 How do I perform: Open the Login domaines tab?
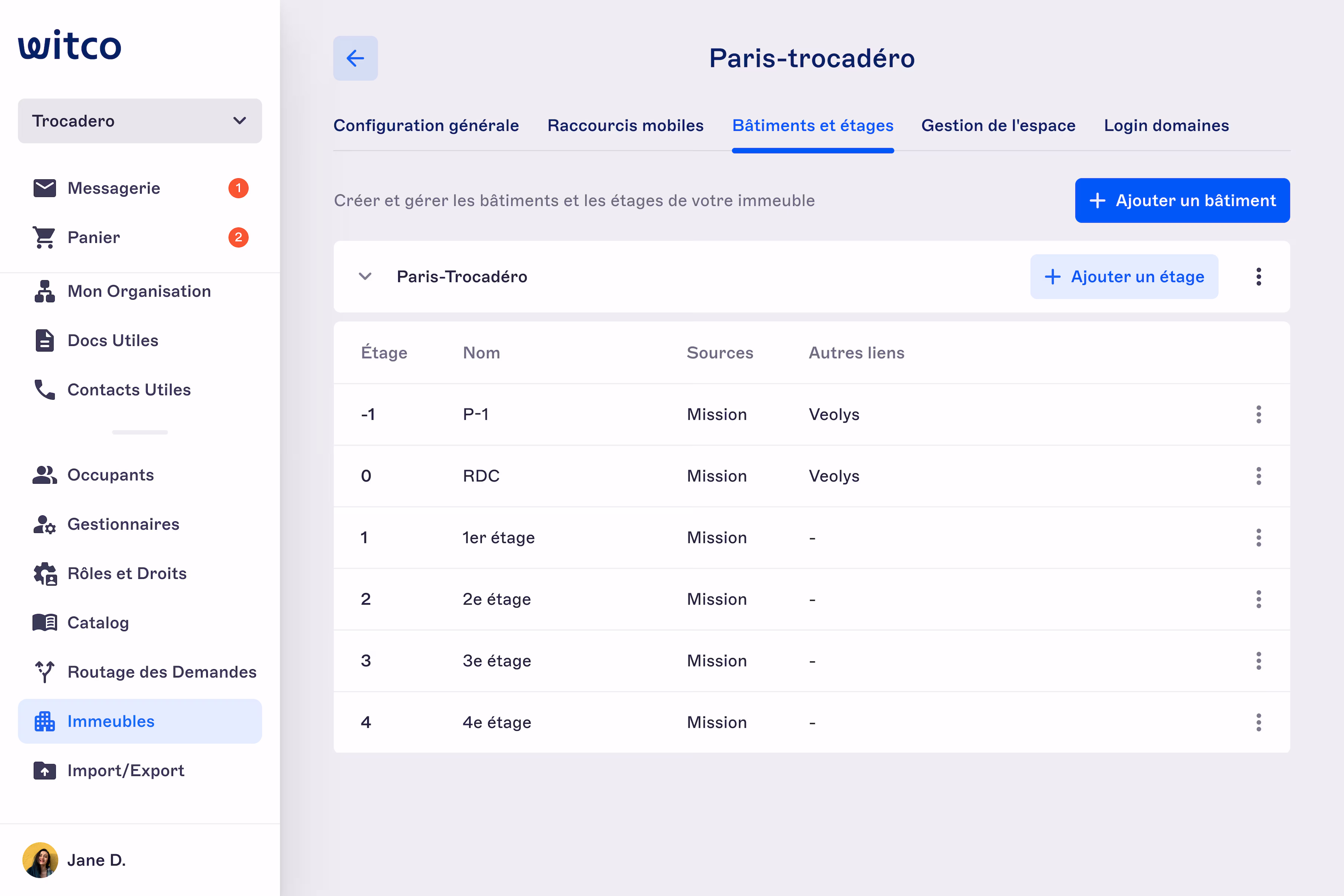[1166, 126]
